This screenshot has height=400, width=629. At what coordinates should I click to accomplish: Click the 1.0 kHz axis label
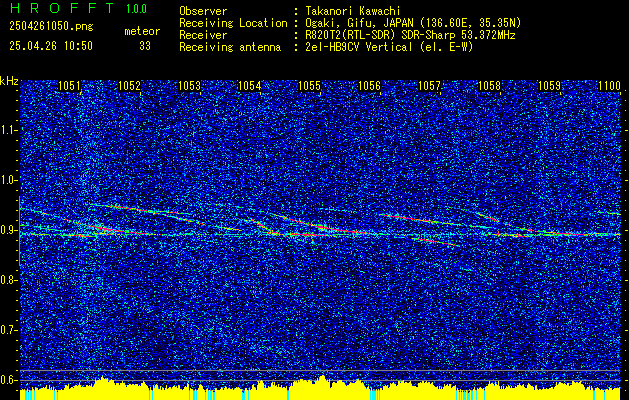[x=8, y=180]
